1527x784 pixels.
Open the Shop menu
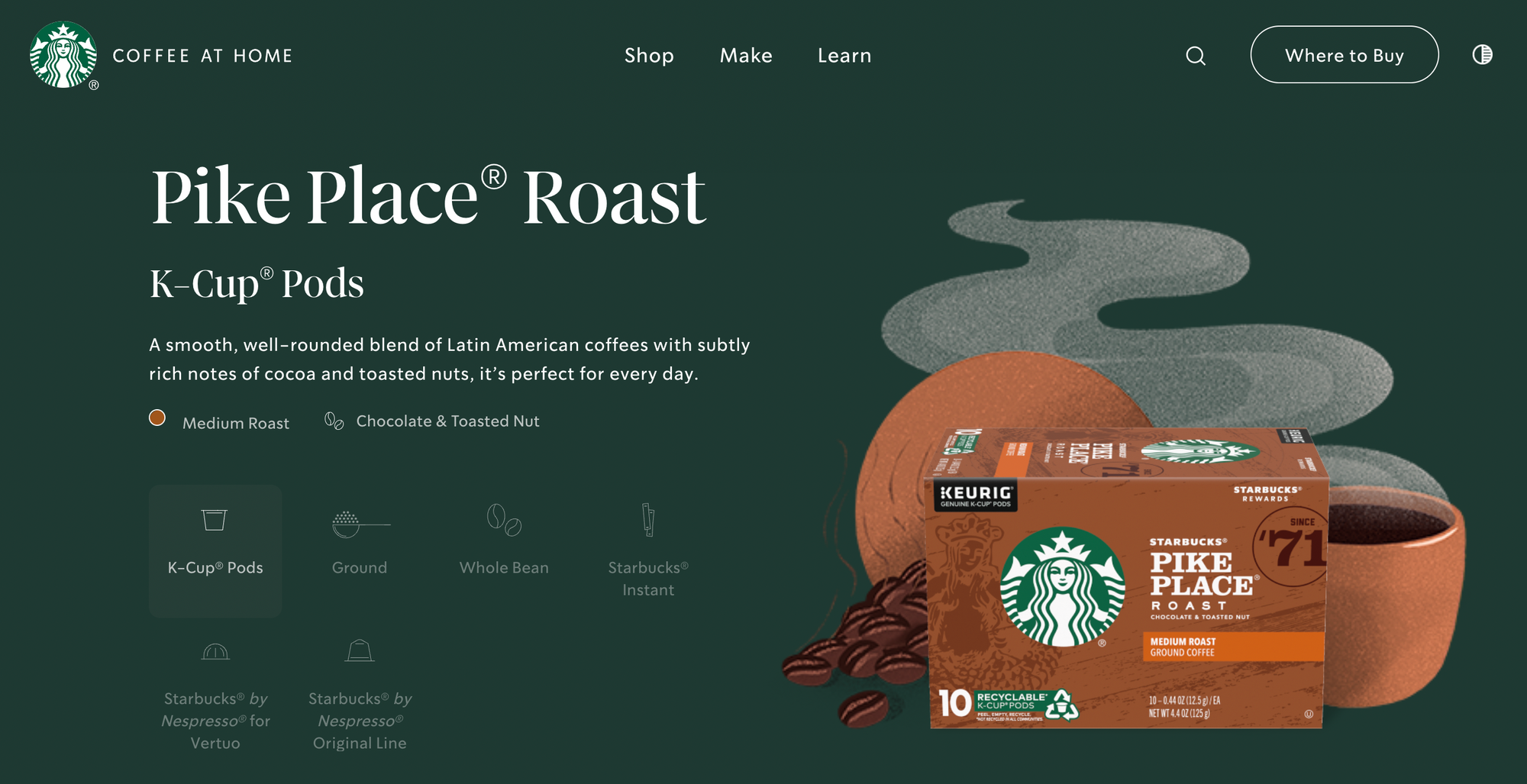(649, 56)
